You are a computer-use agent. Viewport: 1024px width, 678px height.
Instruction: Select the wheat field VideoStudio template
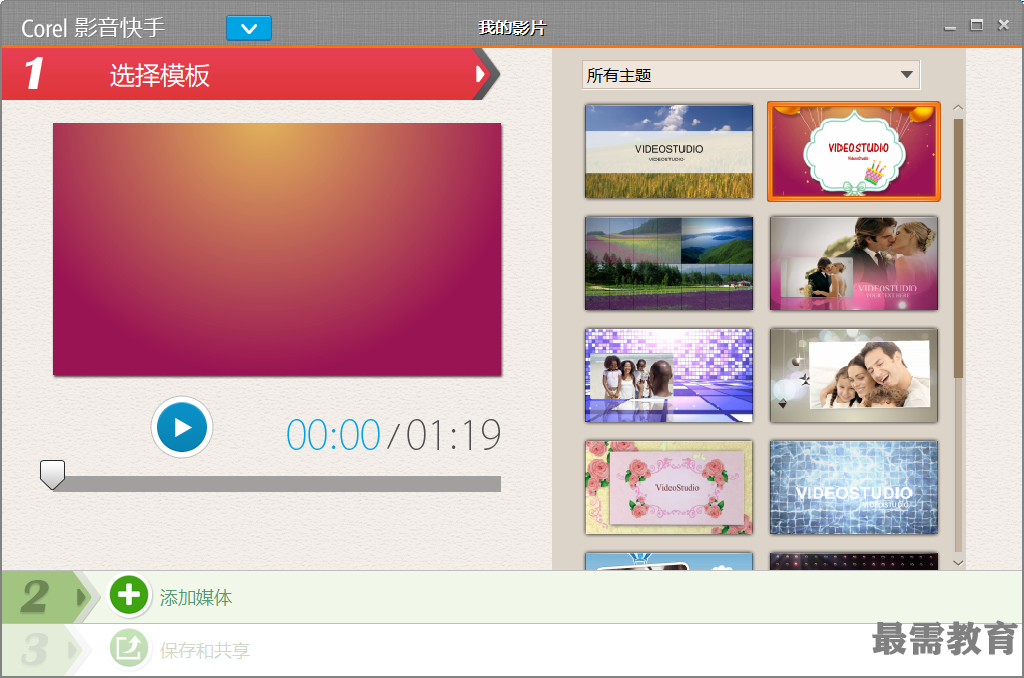pyautogui.click(x=669, y=152)
